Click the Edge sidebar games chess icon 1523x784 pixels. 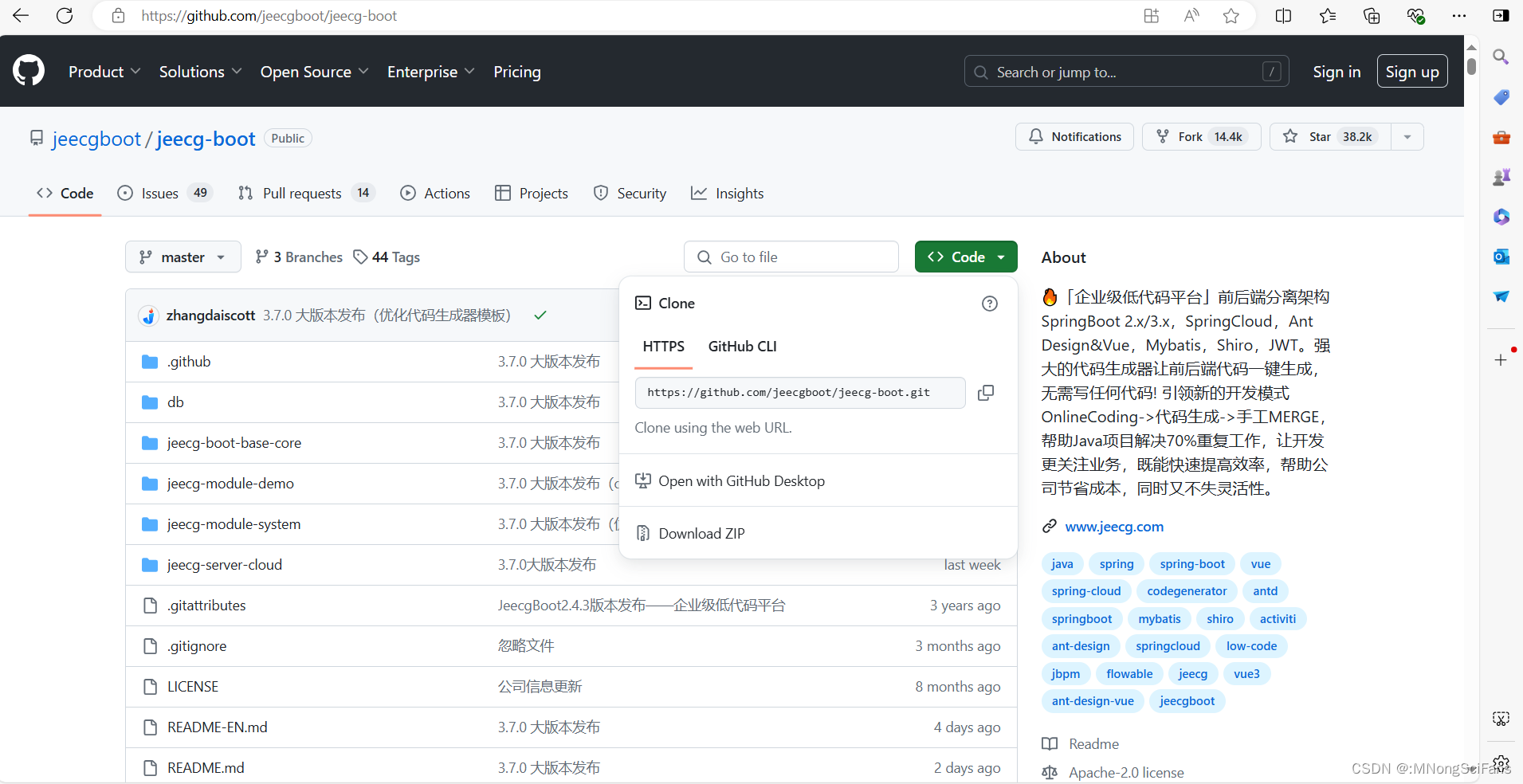point(1501,177)
